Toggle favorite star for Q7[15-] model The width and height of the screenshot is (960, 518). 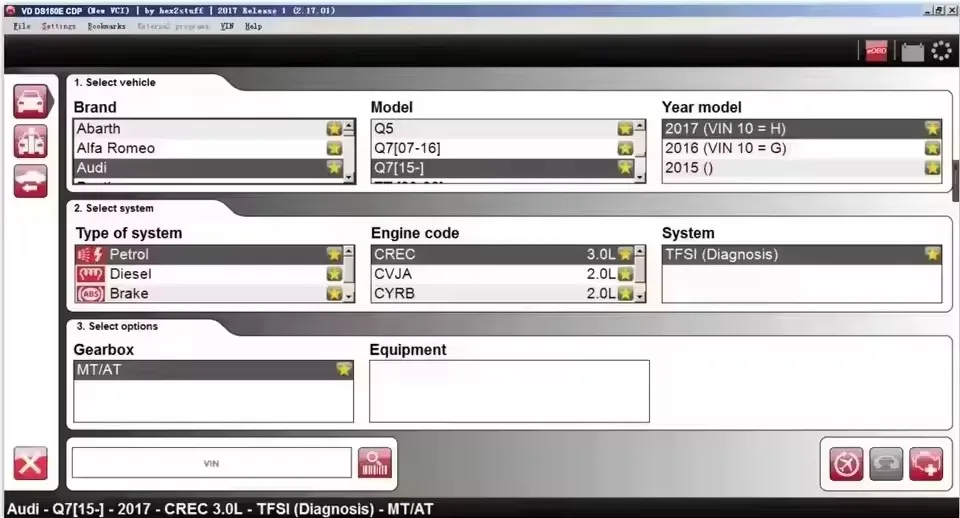pyautogui.click(x=625, y=167)
